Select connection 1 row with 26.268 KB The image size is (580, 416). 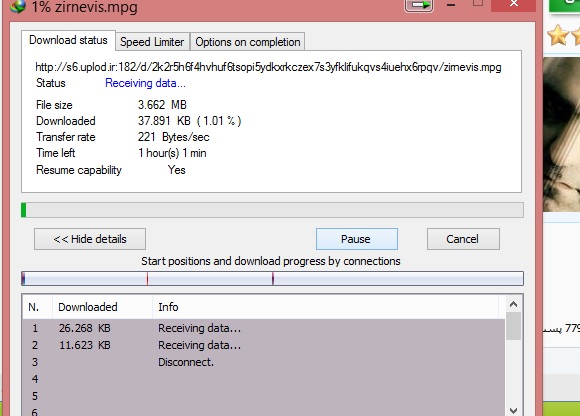(263, 328)
